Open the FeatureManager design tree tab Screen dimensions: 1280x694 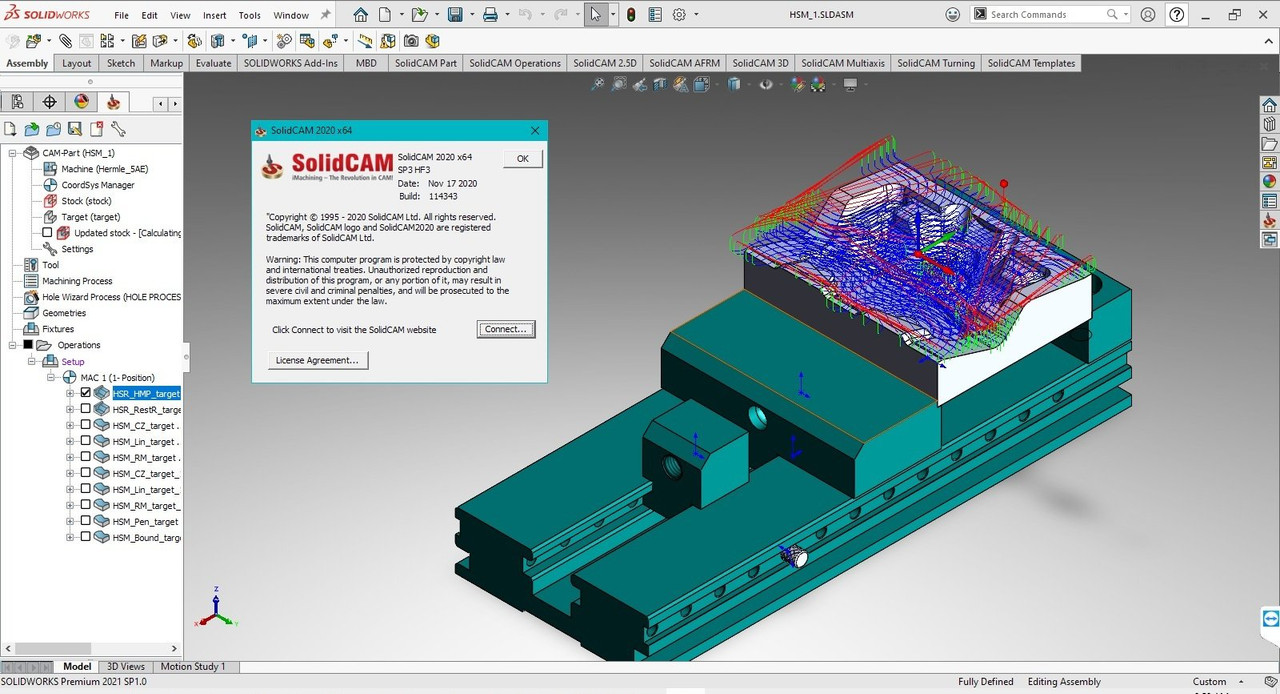point(17,102)
